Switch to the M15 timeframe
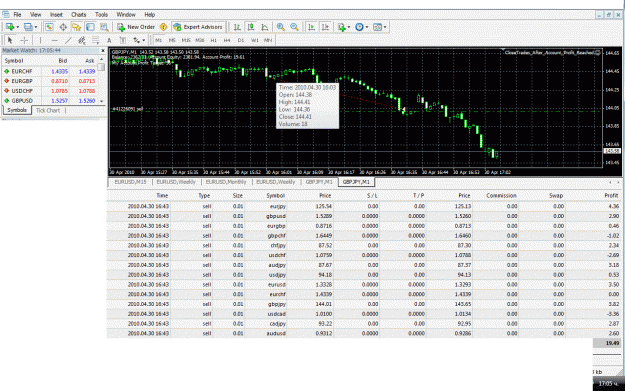 click(x=186, y=40)
